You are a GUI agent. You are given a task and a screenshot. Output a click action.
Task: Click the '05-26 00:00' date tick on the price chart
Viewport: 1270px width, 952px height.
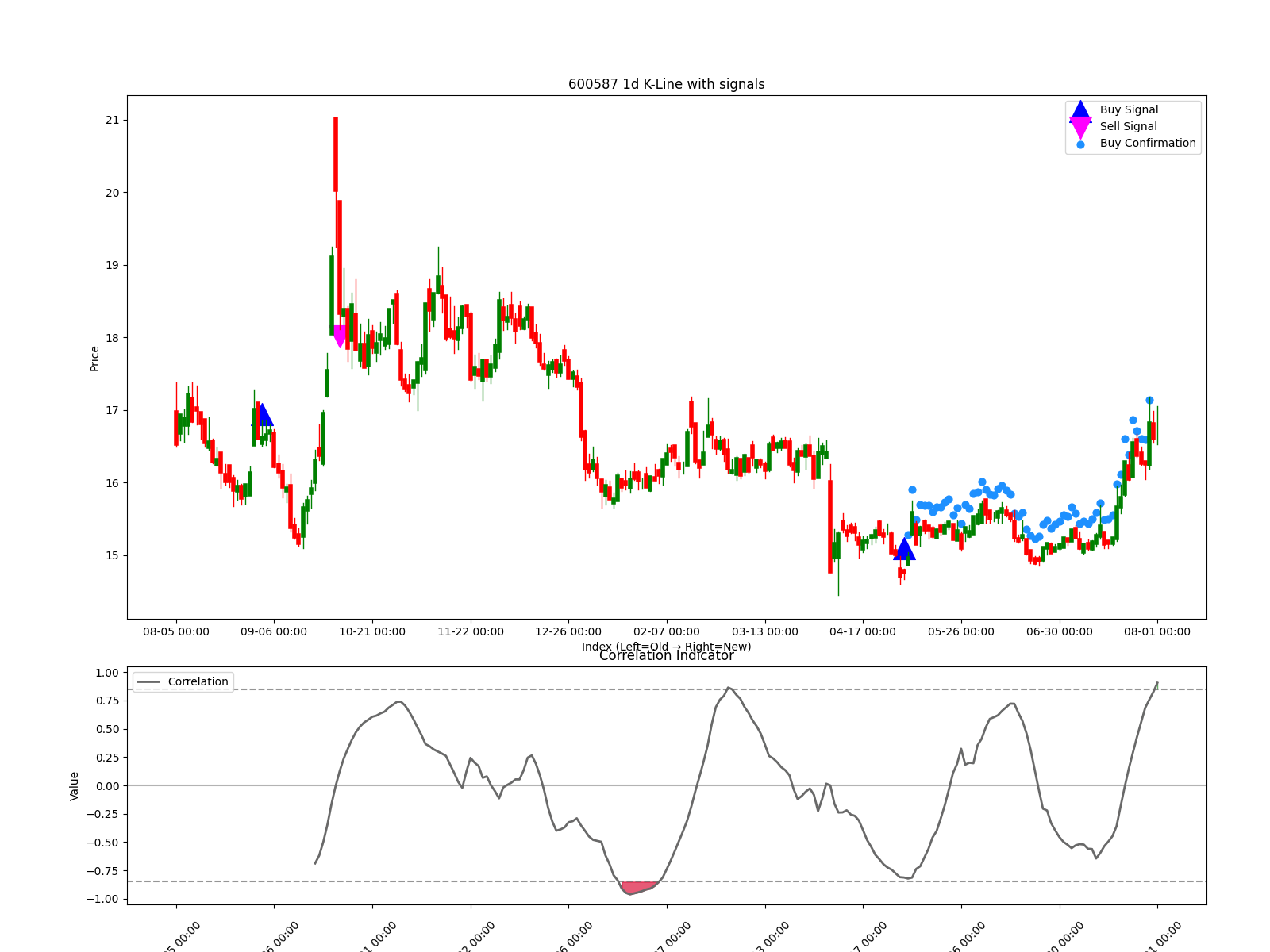(x=961, y=632)
